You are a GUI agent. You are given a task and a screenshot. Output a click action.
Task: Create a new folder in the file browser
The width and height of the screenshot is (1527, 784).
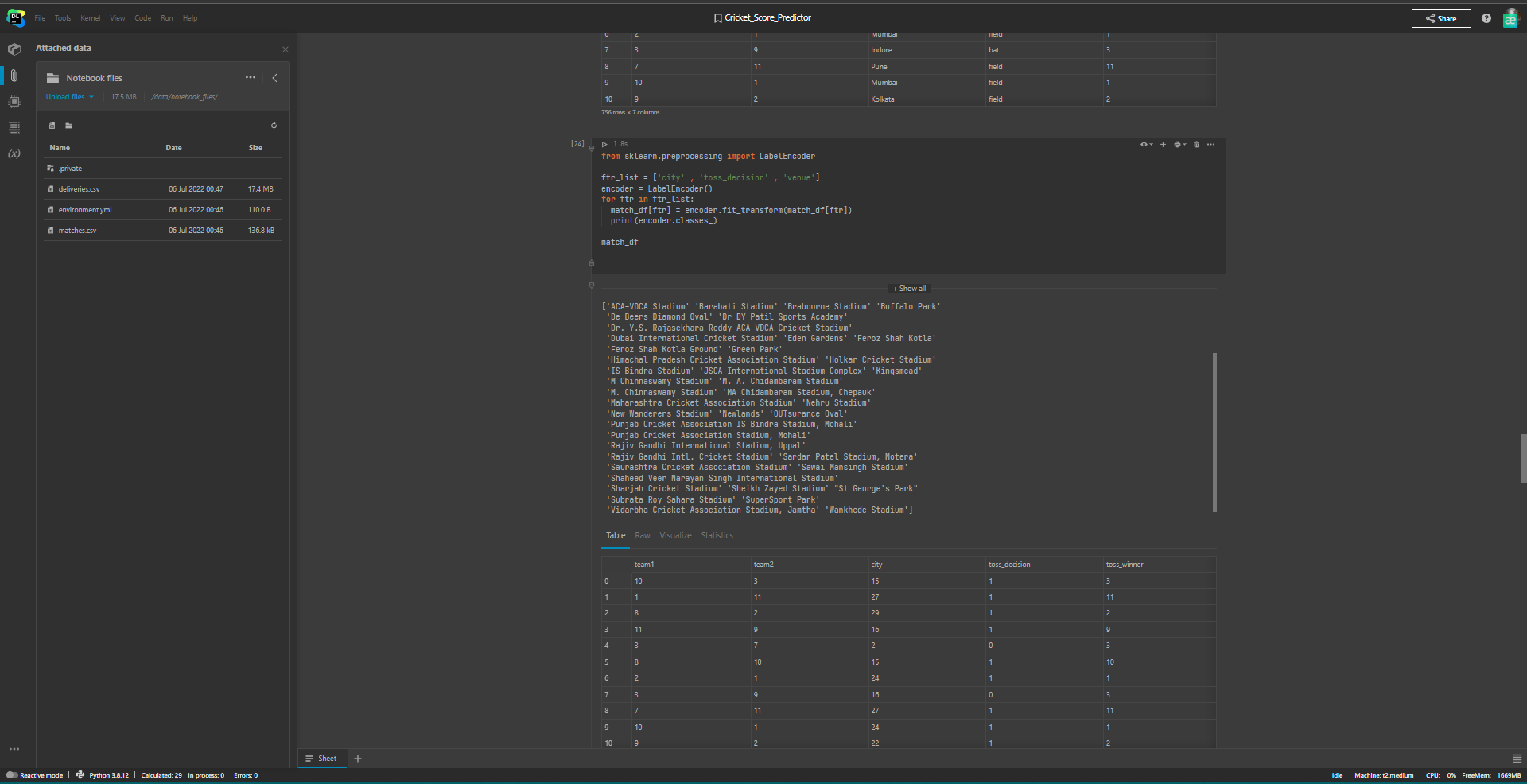click(x=69, y=126)
